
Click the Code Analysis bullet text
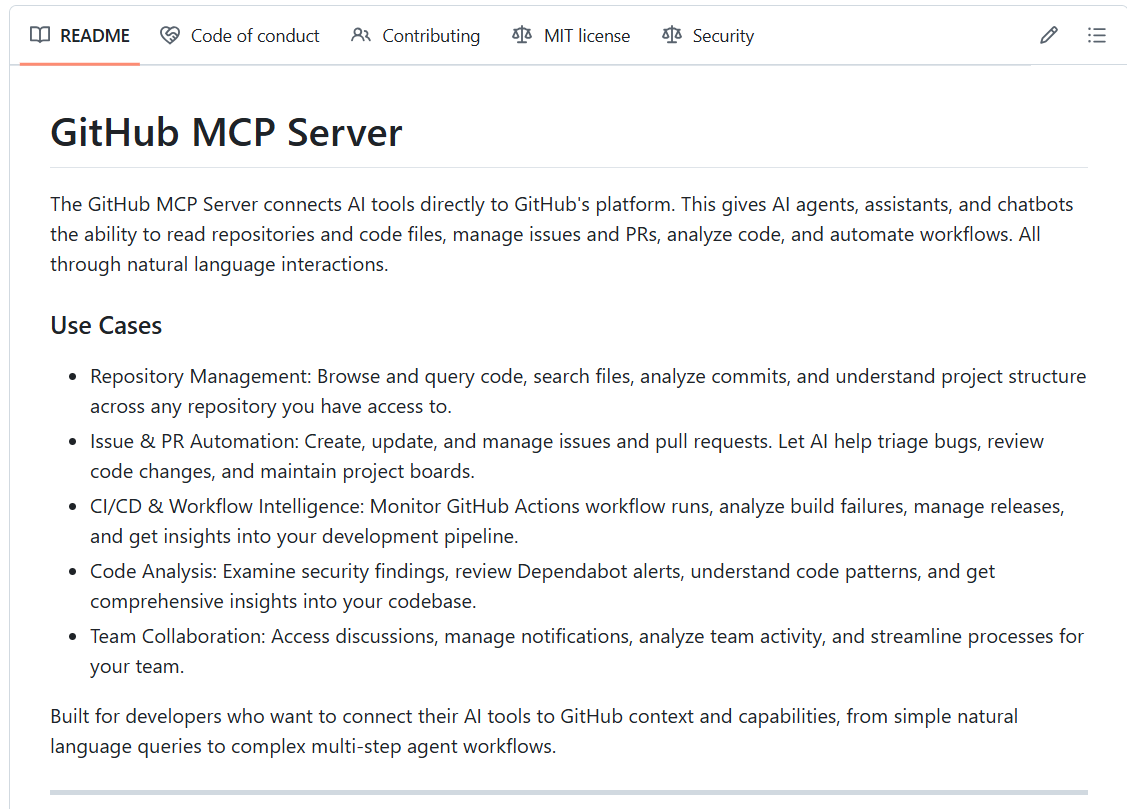point(543,586)
